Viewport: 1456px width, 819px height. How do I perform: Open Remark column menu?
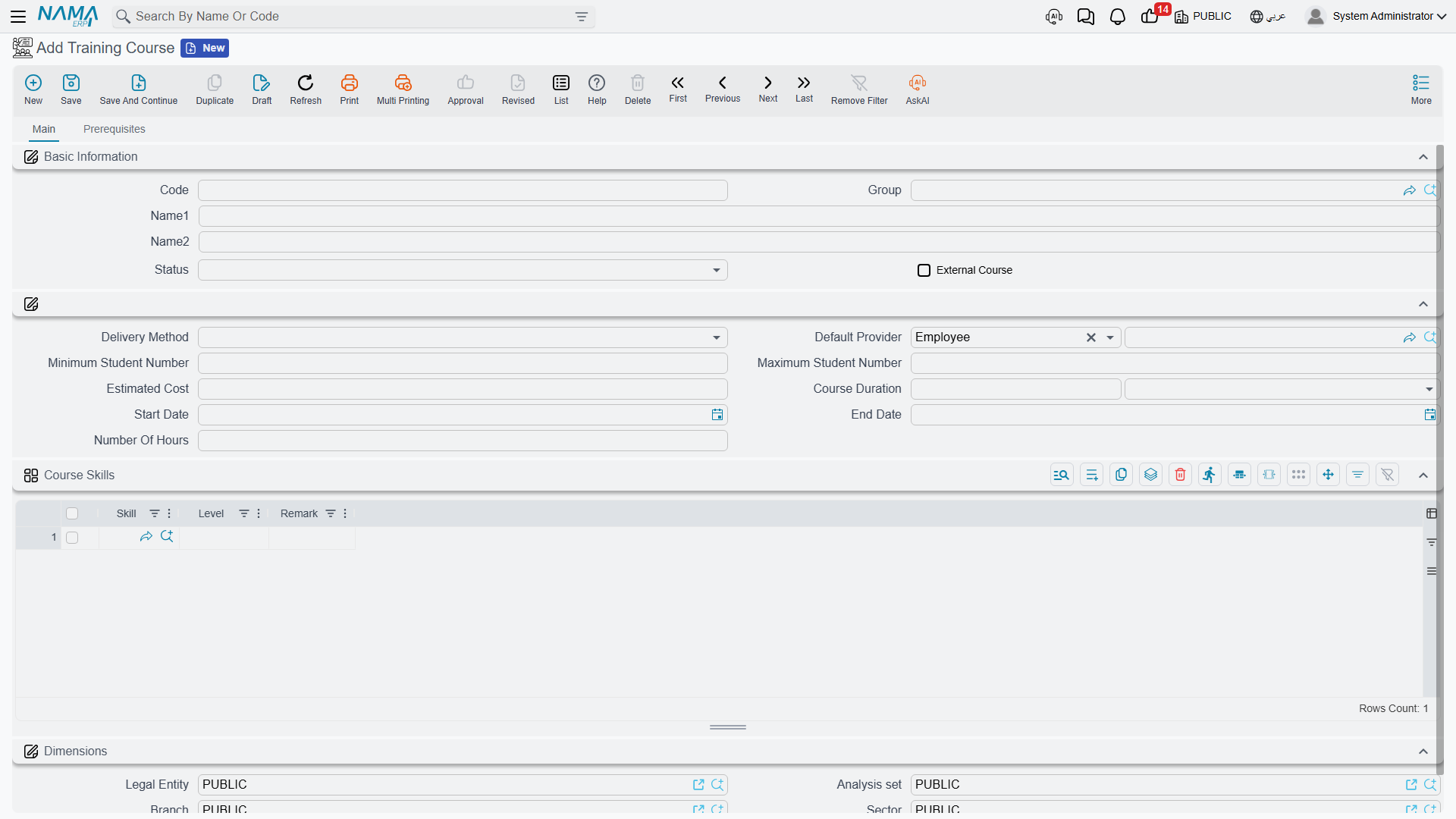pos(345,513)
